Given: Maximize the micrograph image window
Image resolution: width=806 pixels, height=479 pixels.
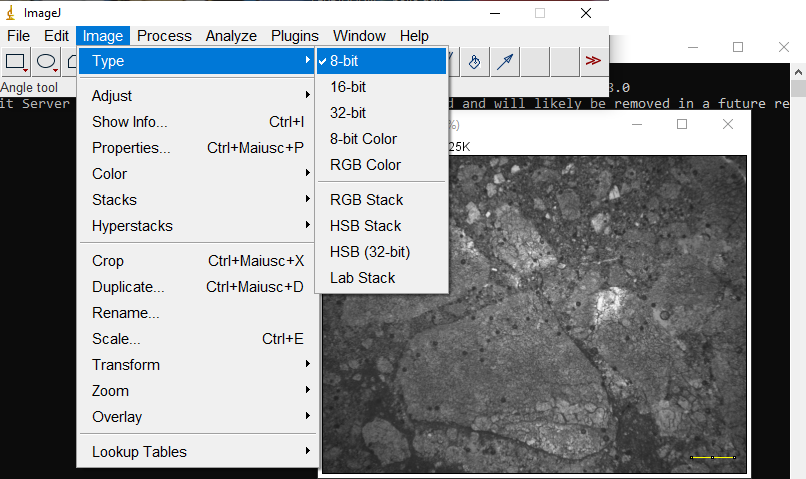Looking at the screenshot, I should 682,124.
